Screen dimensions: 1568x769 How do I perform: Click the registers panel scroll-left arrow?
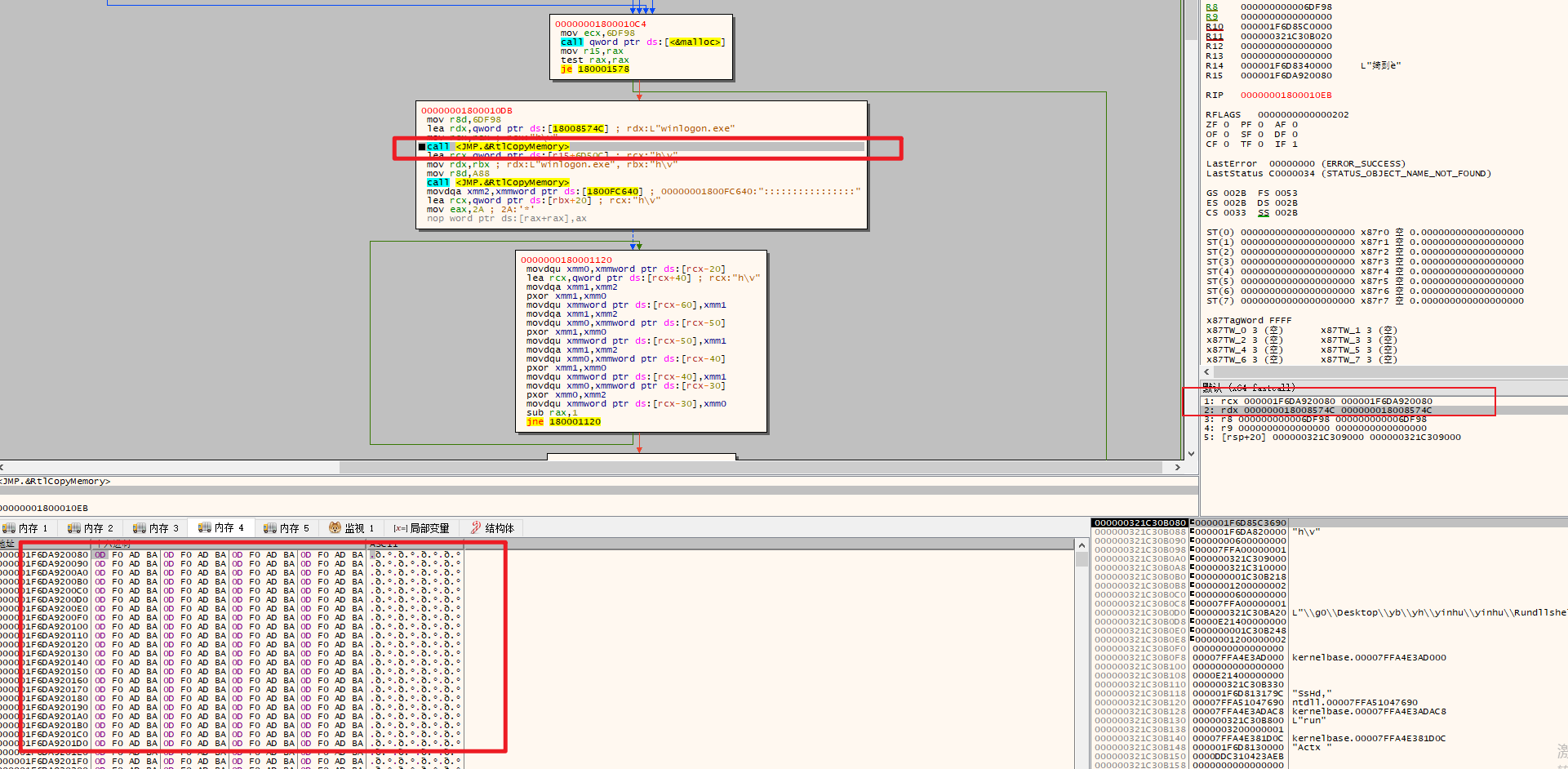tap(1207, 371)
